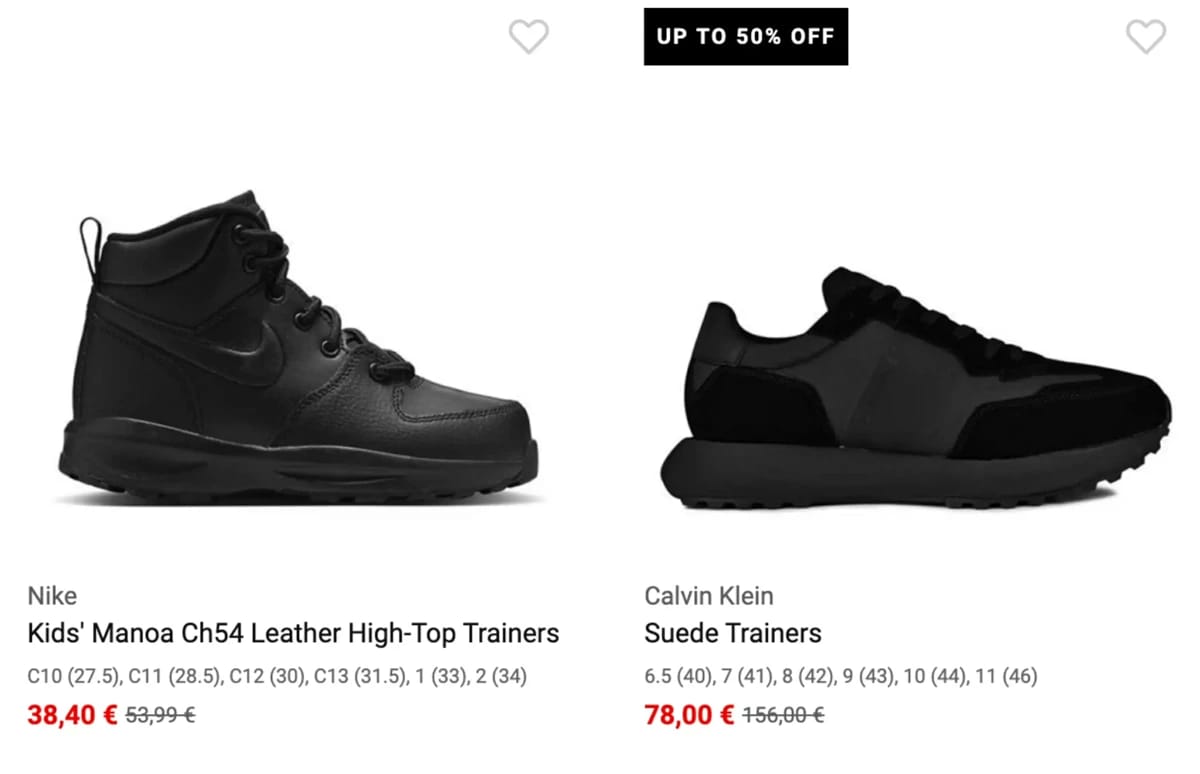The width and height of the screenshot is (1200, 774).
Task: Choose size 8 (42) on the Calvin Klein shoe
Action: (x=808, y=677)
